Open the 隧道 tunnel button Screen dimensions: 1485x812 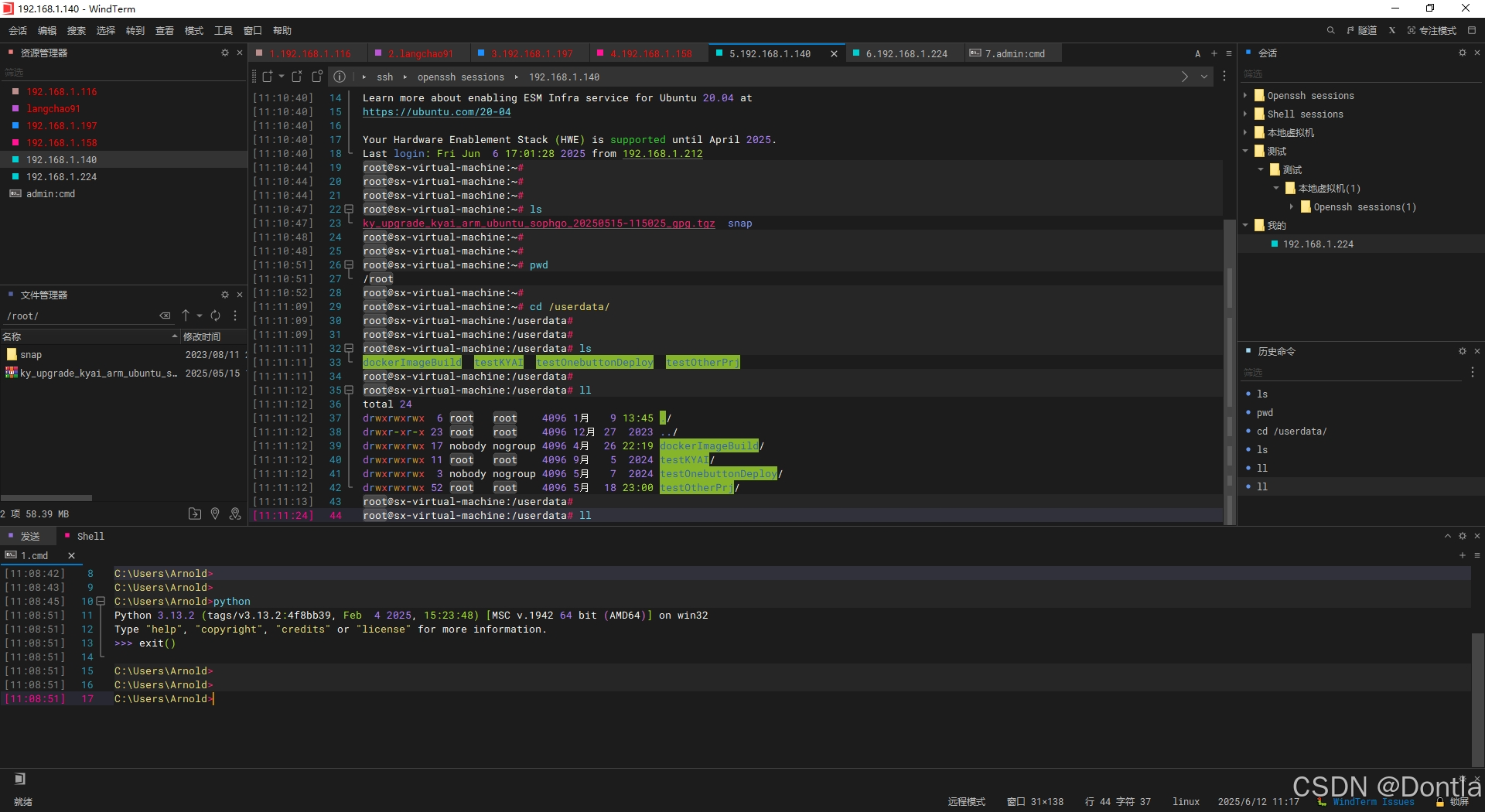point(1362,30)
